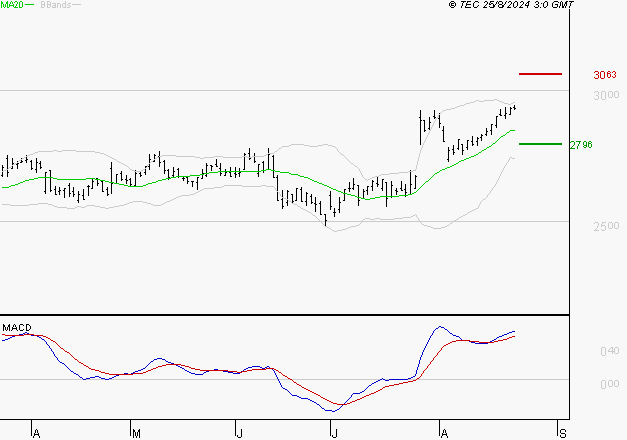
Task: Click the 2500 price axis label
Action: point(606,226)
